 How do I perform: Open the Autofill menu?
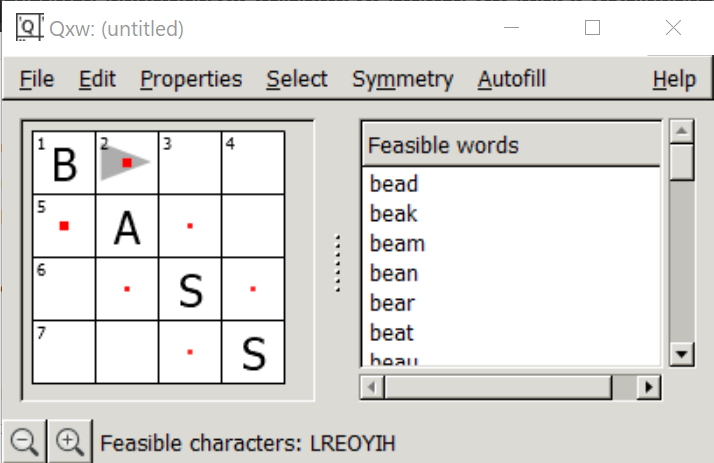[x=511, y=79]
